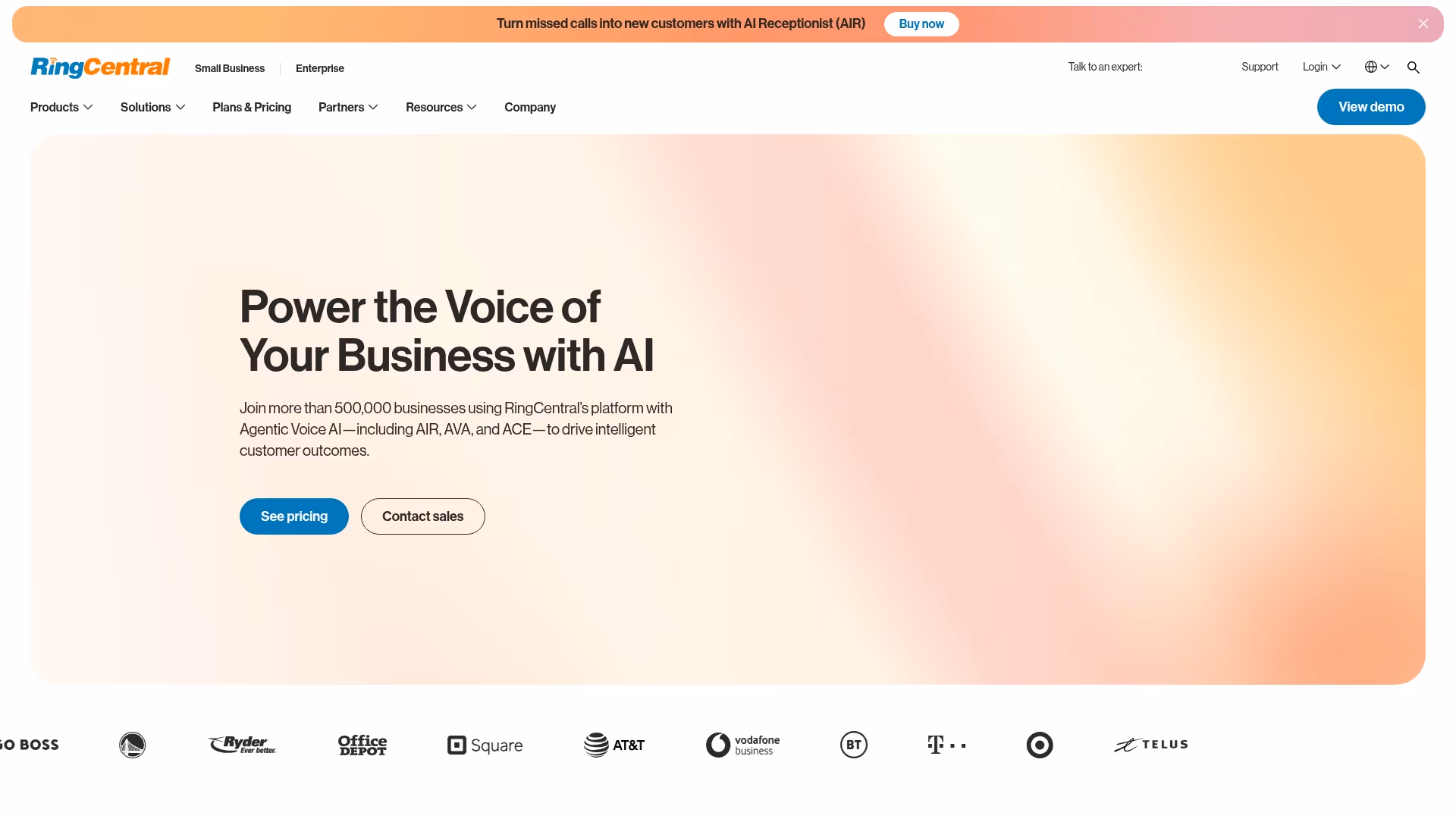Click the AT&T logo

pyautogui.click(x=614, y=745)
